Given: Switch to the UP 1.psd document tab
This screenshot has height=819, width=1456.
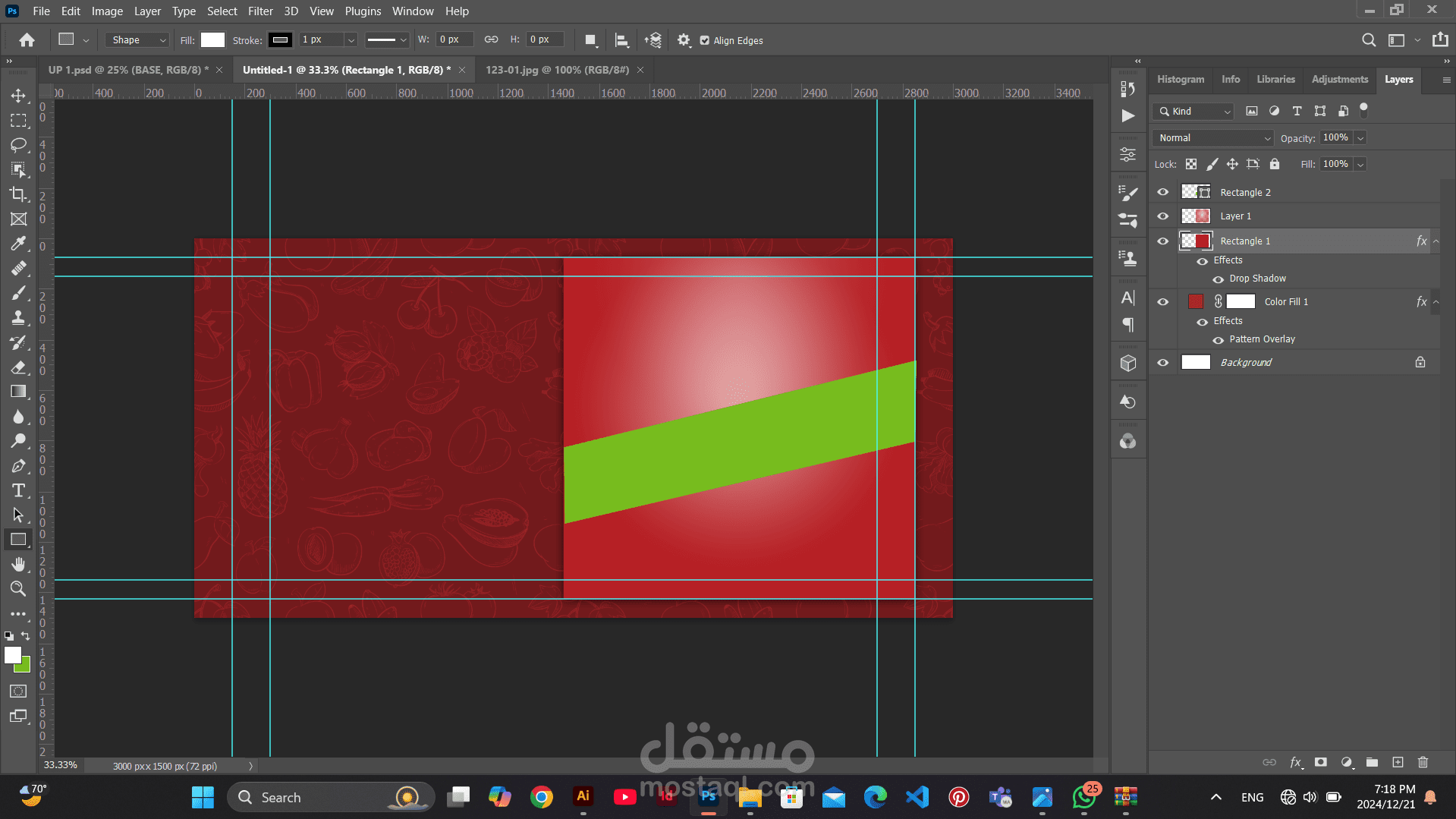Looking at the screenshot, I should click(127, 70).
